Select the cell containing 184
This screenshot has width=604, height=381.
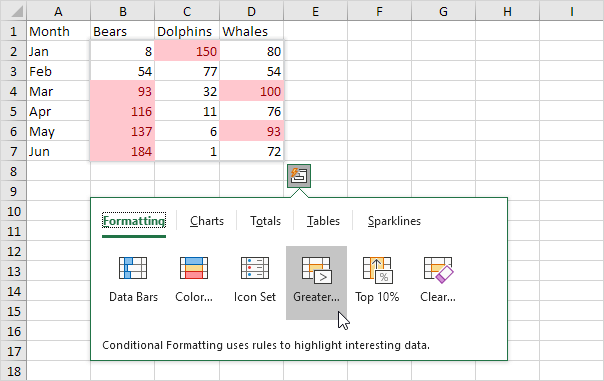122,151
